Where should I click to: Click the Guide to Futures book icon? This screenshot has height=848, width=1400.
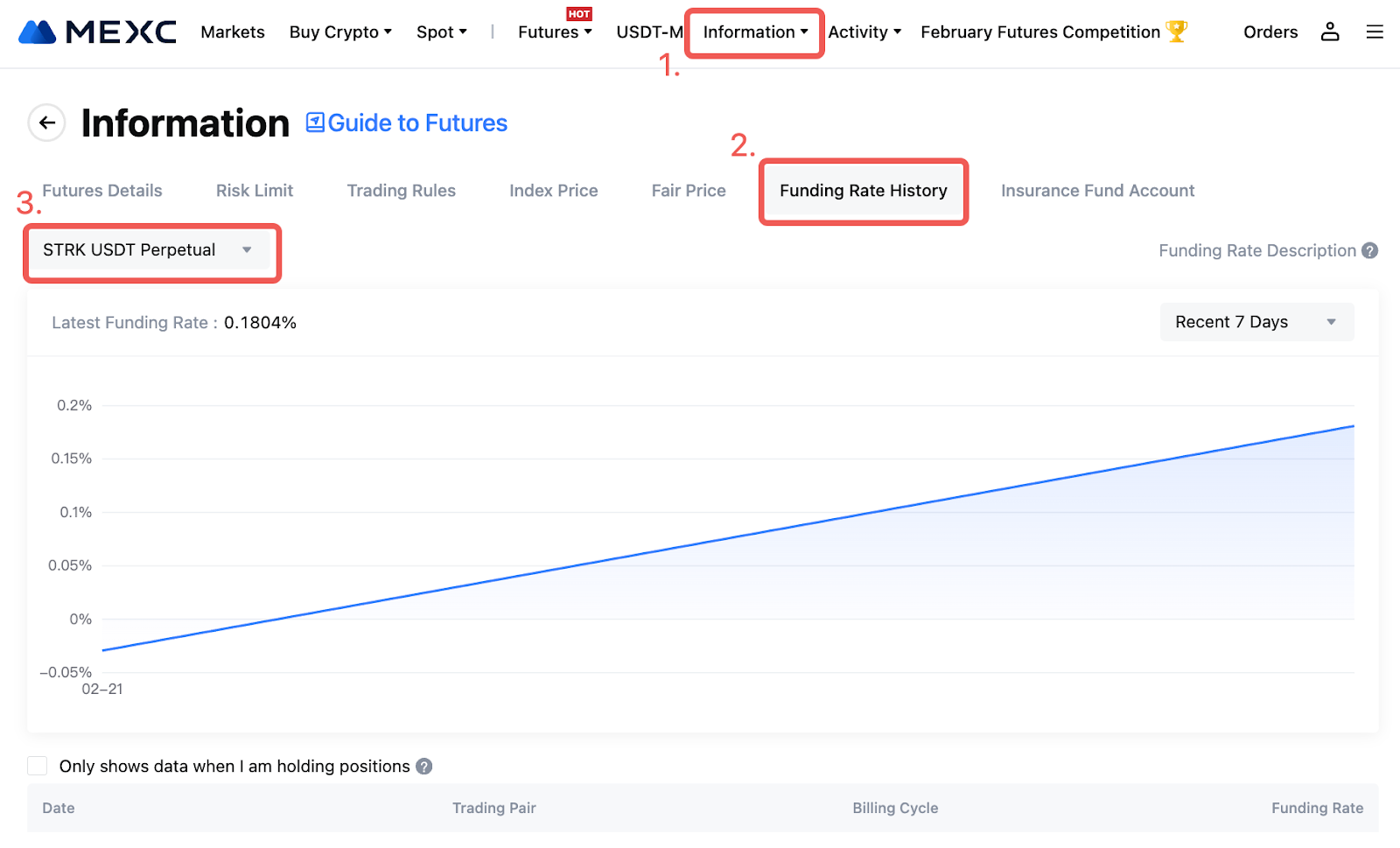click(315, 123)
